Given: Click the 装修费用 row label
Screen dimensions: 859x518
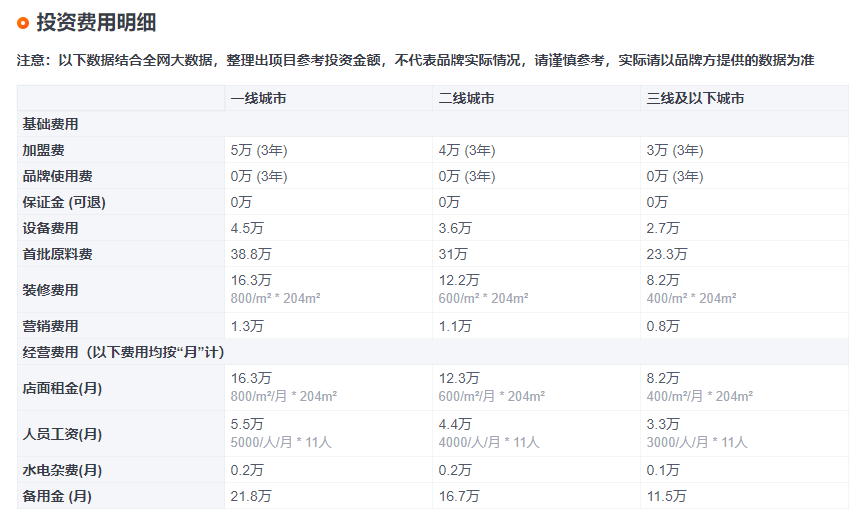Looking at the screenshot, I should [50, 290].
